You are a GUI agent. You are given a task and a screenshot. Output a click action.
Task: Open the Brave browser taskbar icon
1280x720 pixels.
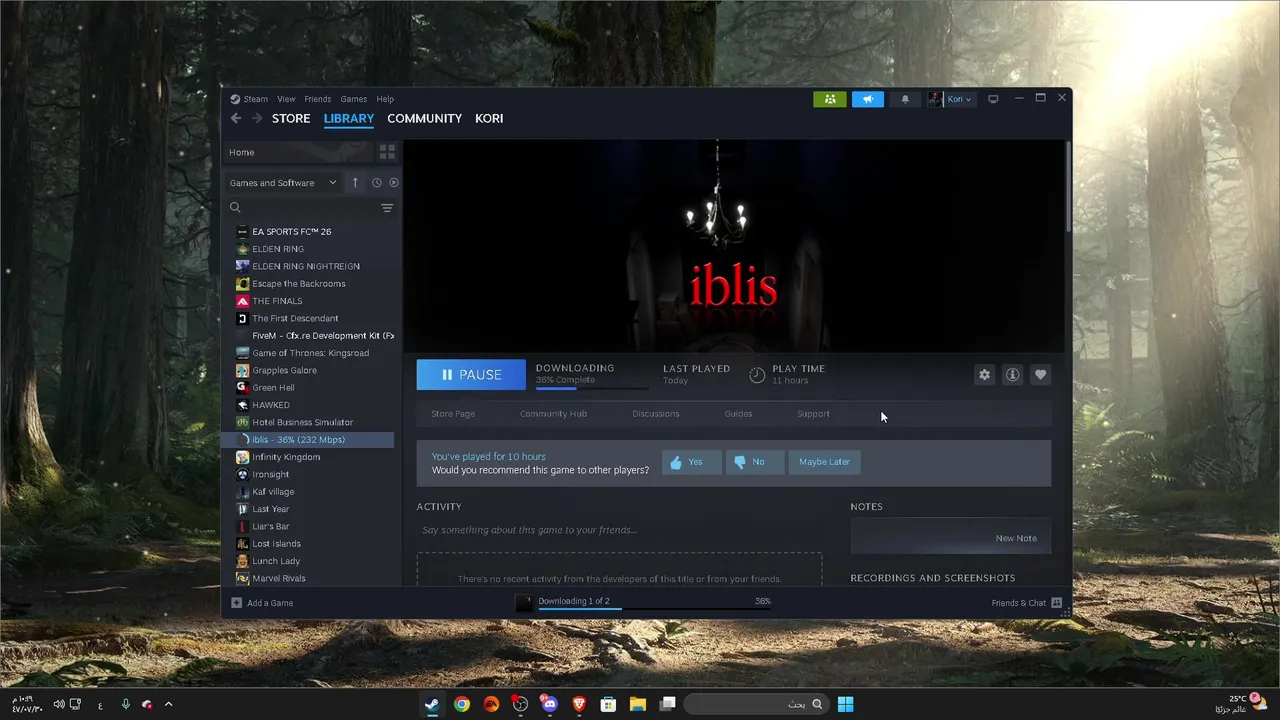579,704
